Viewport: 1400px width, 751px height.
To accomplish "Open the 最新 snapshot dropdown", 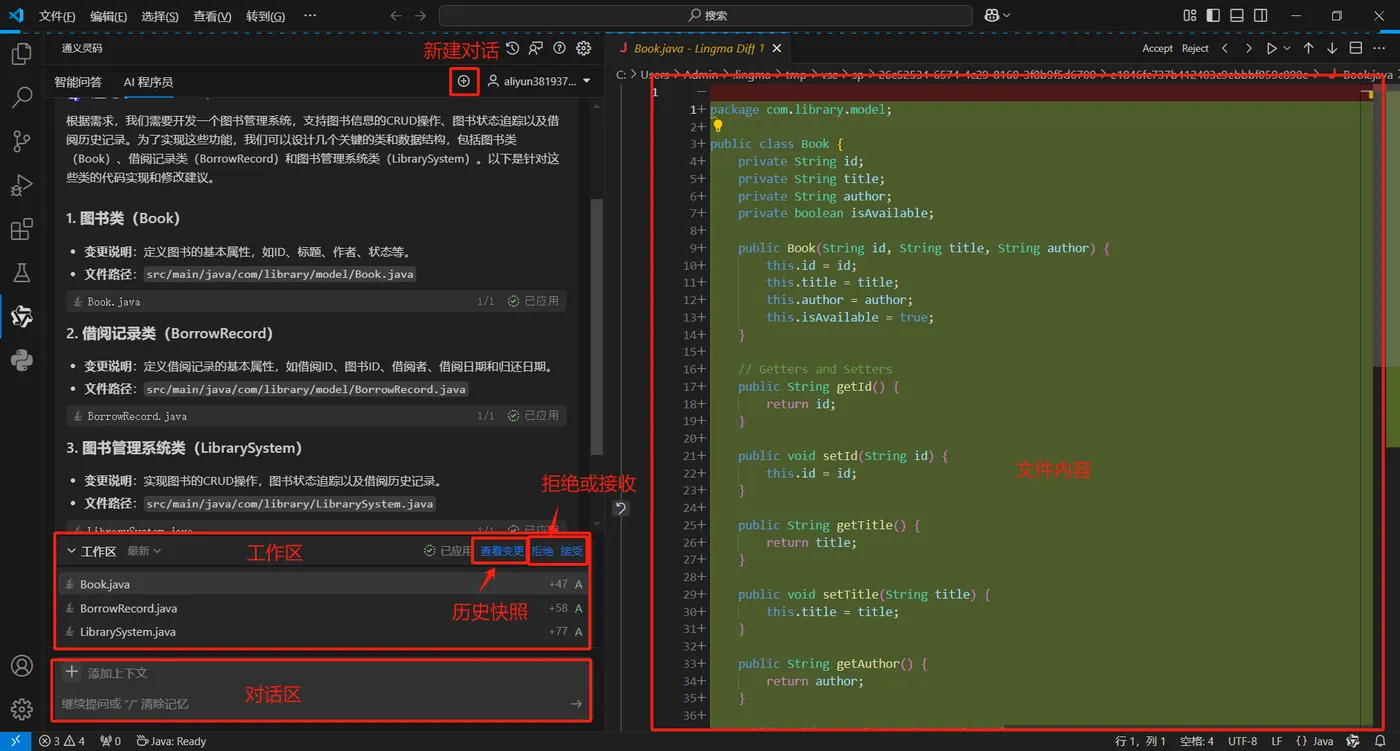I will [144, 551].
